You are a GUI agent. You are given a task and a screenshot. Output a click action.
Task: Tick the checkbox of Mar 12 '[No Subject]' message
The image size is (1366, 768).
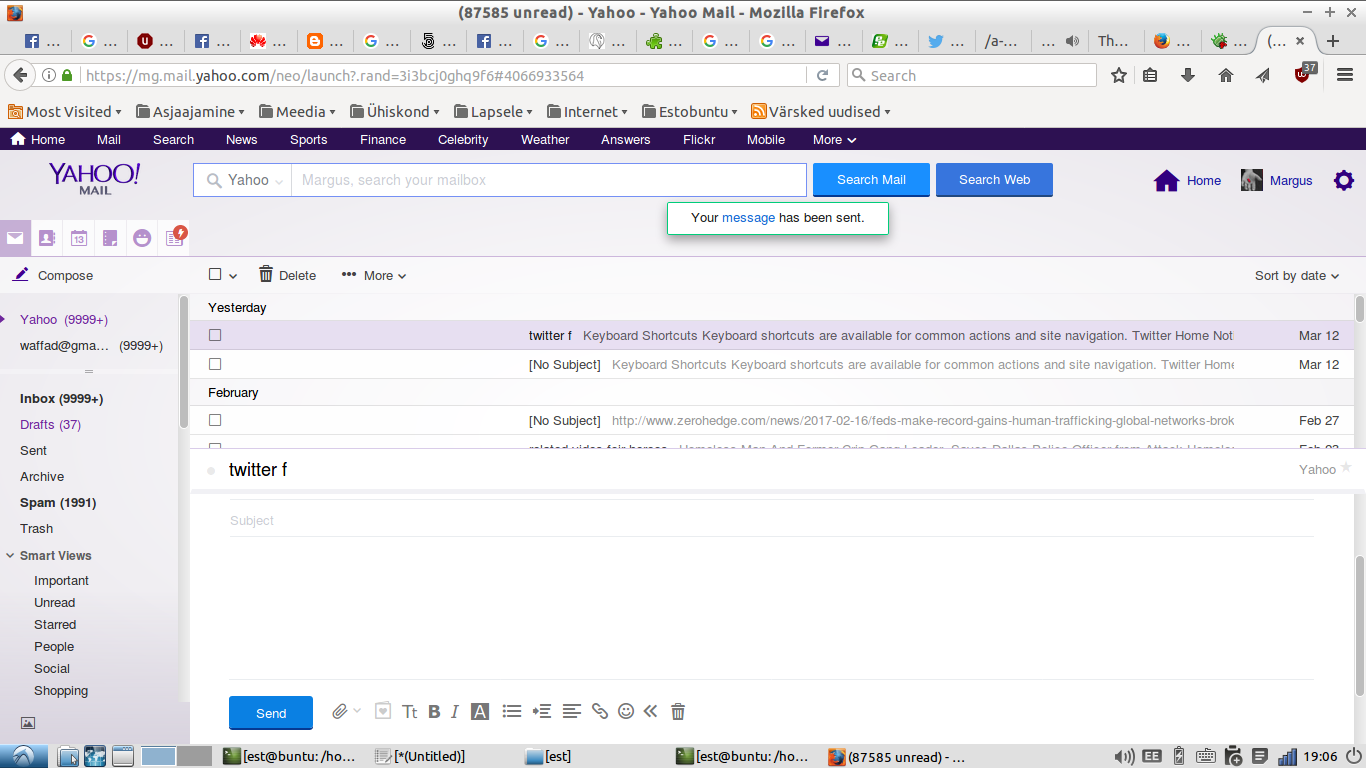215,364
